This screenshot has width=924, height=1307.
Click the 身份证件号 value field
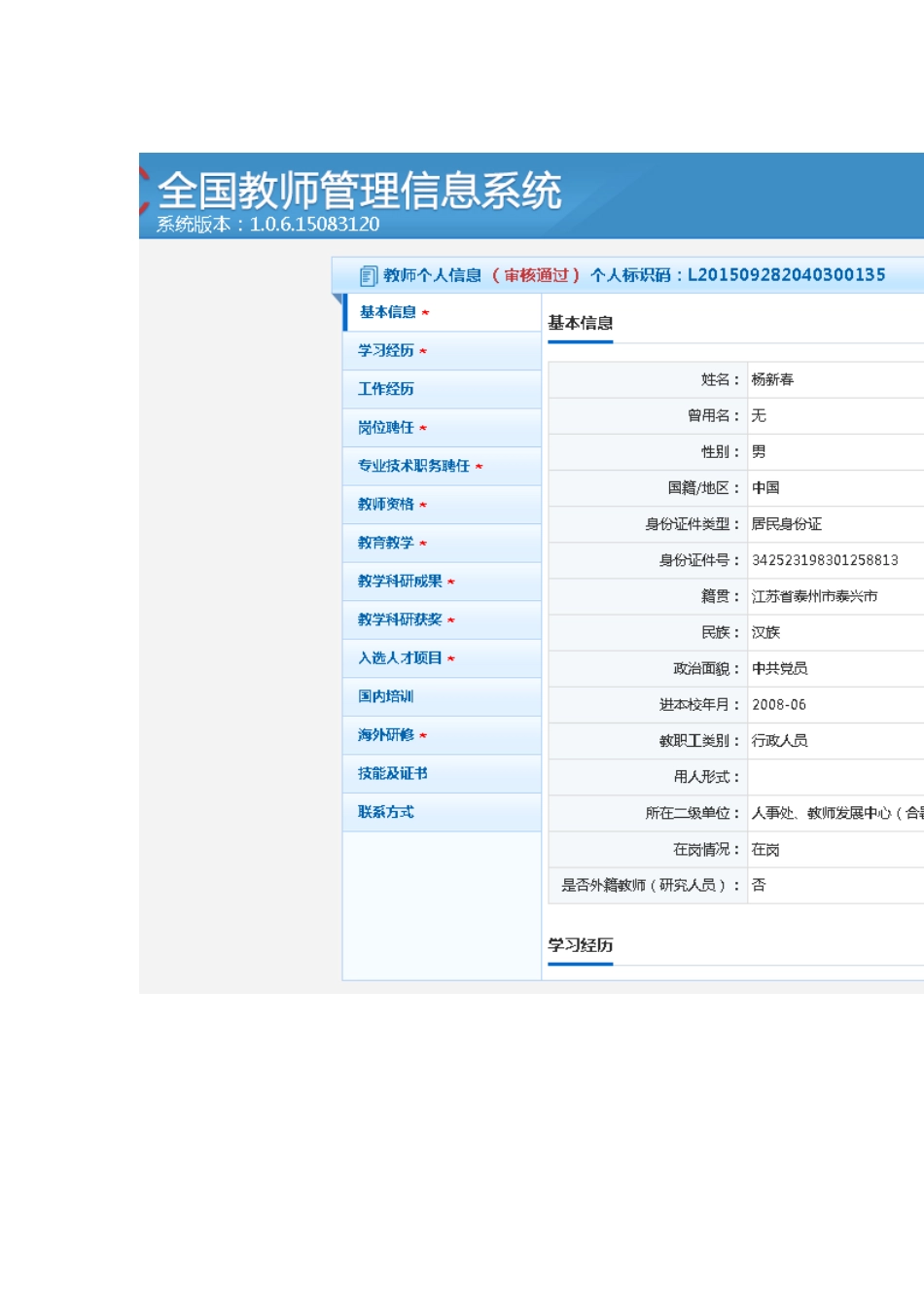click(x=825, y=560)
